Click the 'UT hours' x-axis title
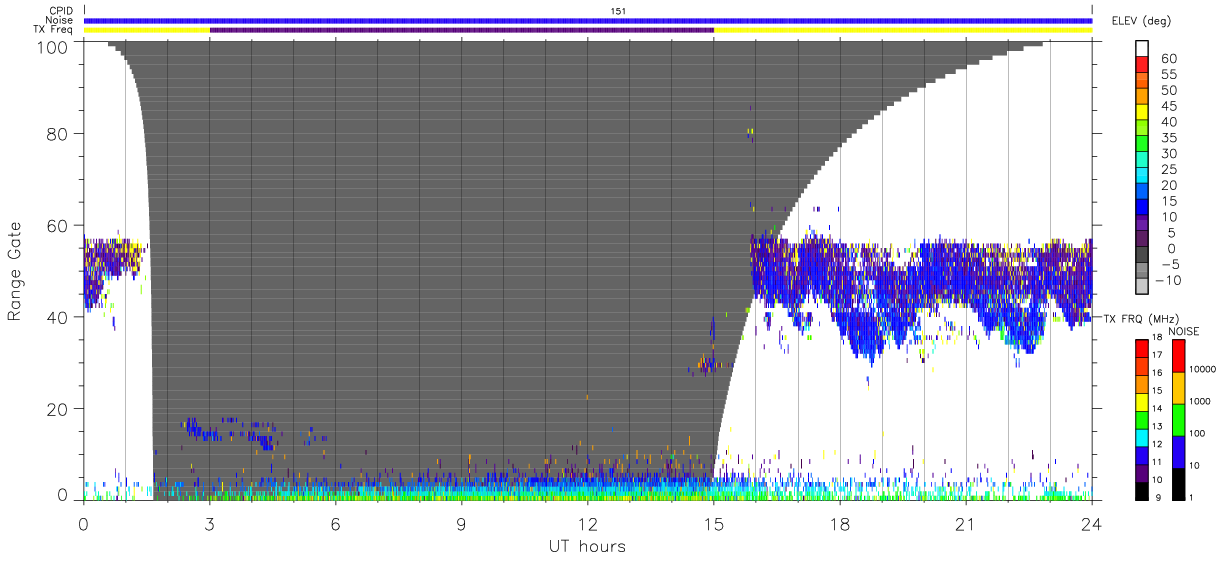1228x567 pixels. (x=587, y=546)
